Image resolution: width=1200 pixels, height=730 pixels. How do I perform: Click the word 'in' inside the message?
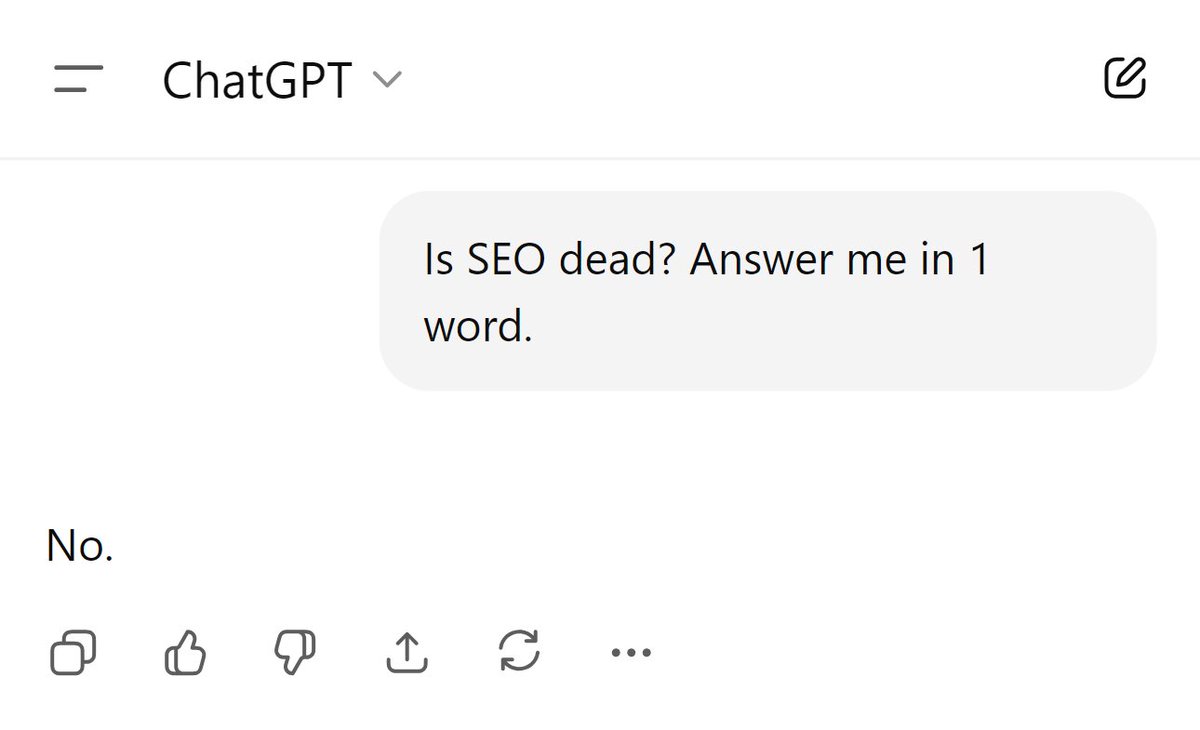935,260
